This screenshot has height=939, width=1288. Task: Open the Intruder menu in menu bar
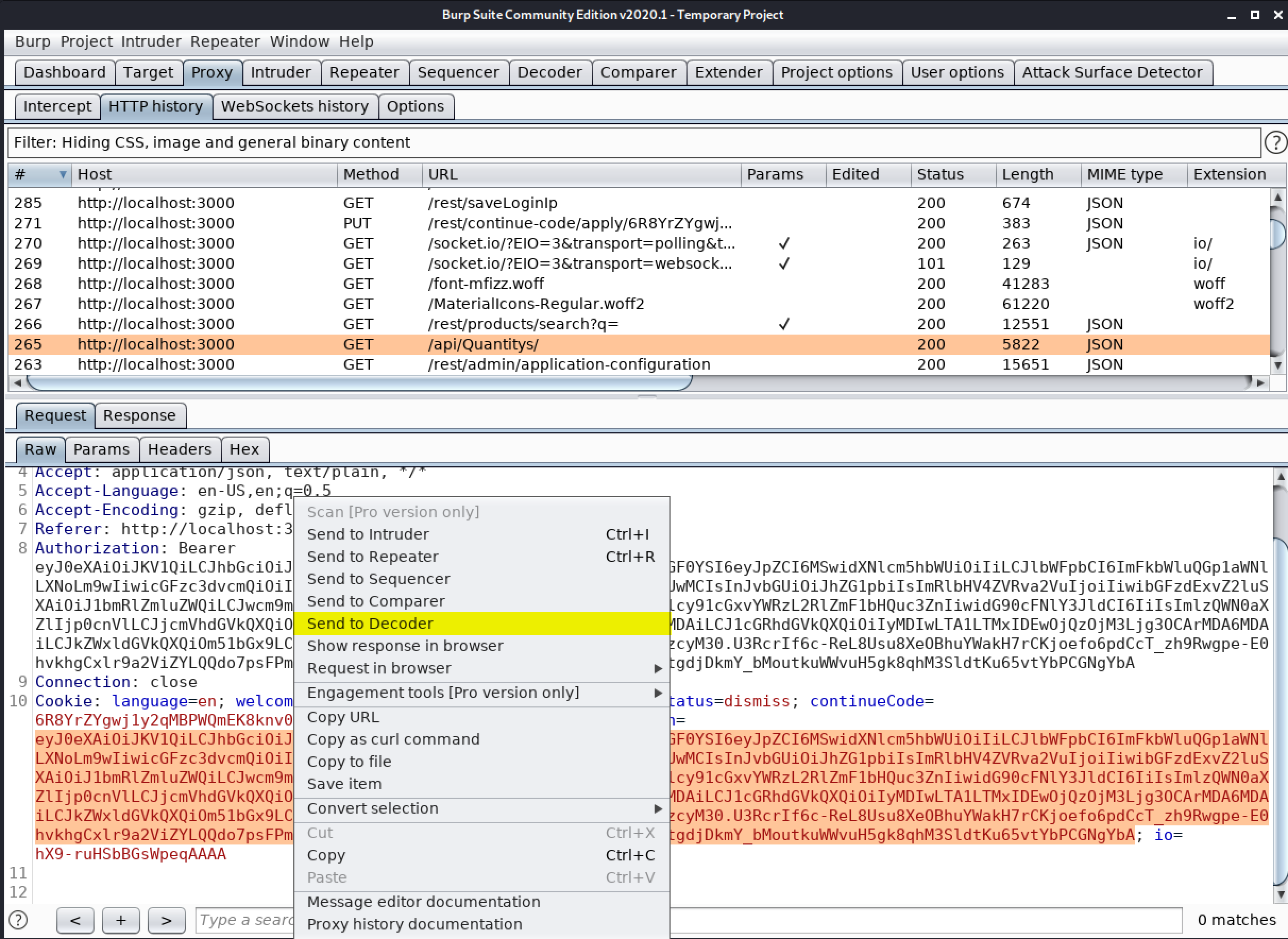pos(151,41)
